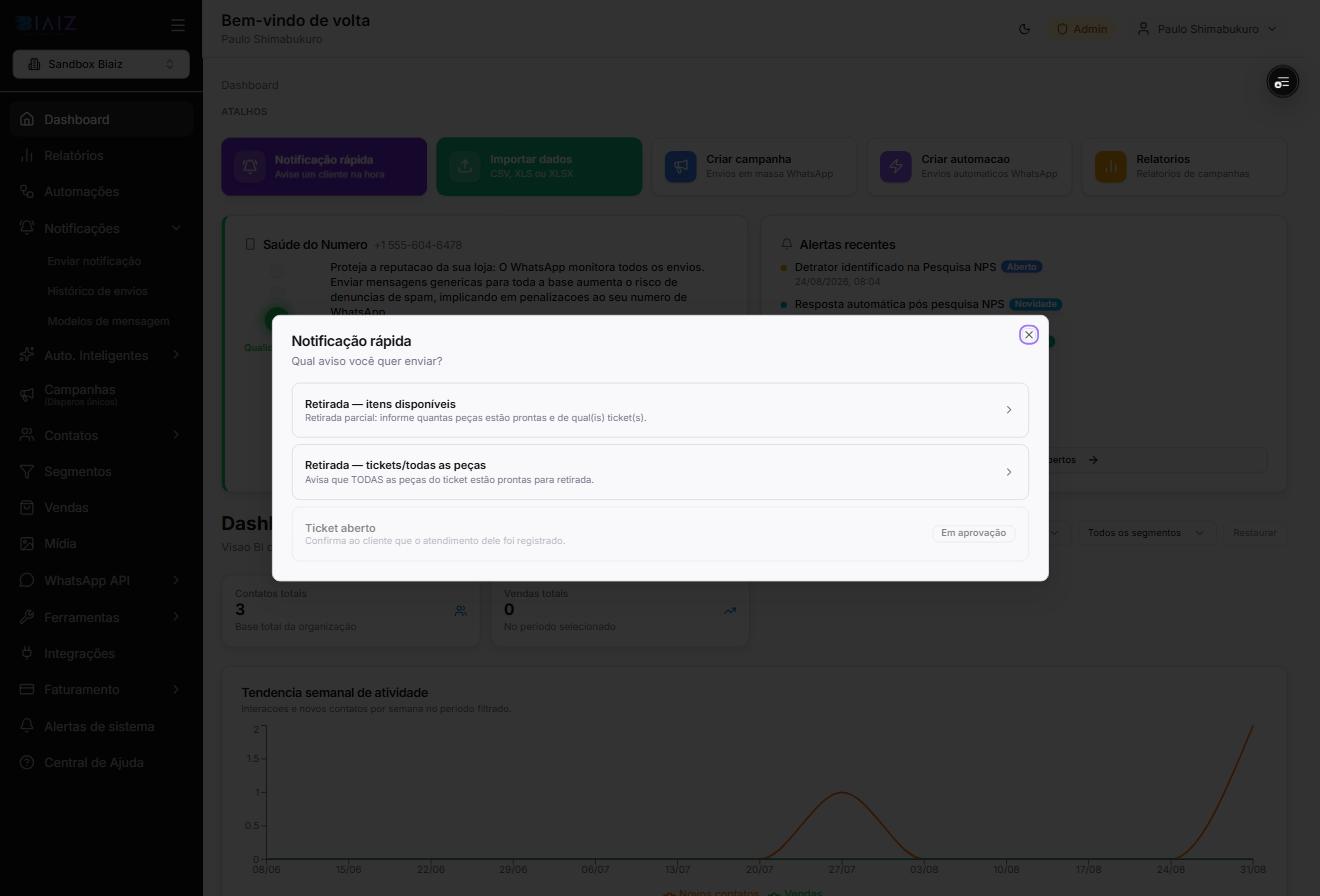Close the Notificação rápida dialog

1028,335
